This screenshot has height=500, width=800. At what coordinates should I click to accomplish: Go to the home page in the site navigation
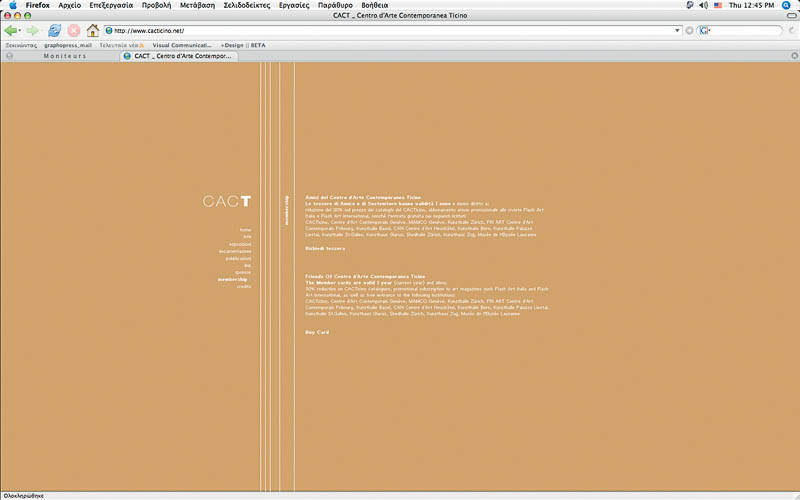[245, 230]
